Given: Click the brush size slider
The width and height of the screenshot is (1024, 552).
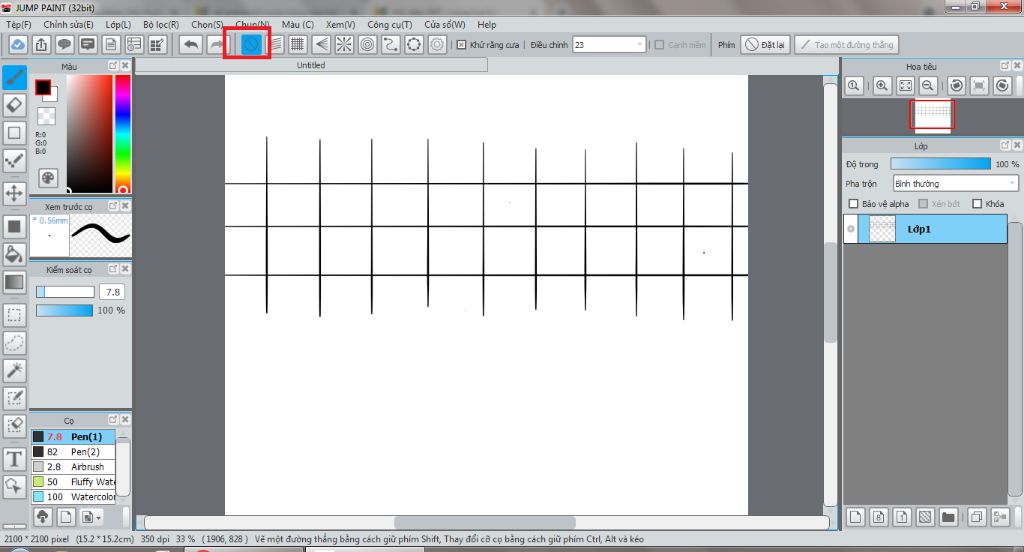Looking at the screenshot, I should coord(65,292).
